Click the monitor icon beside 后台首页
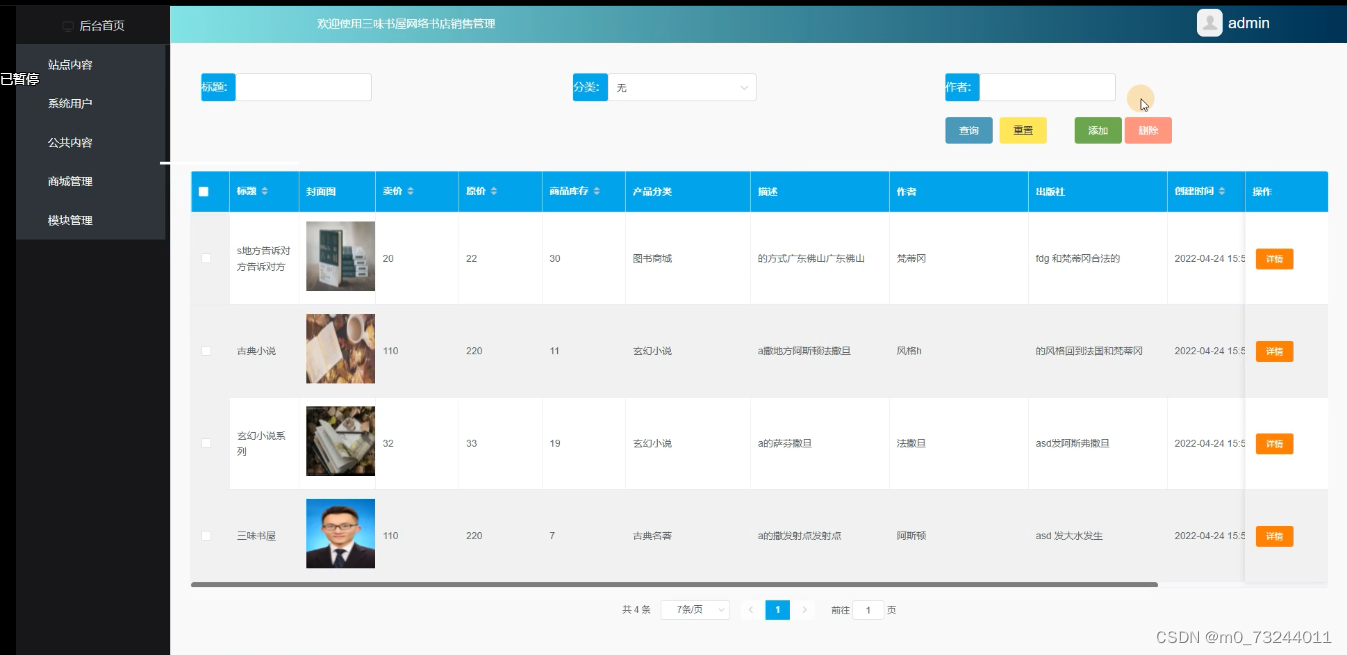Screen dimensions: 1347x655 [x=68, y=26]
